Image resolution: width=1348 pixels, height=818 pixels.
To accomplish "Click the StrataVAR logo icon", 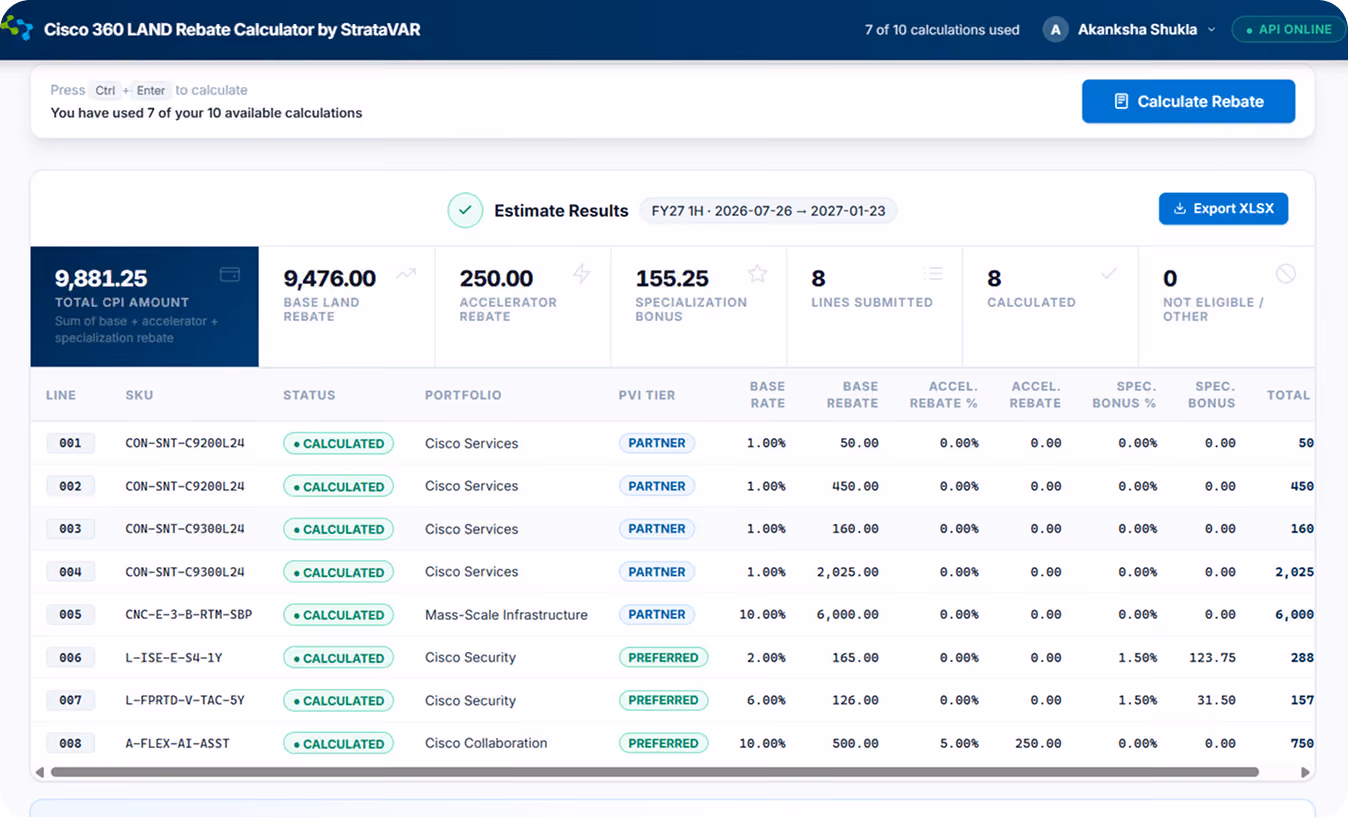I will click(17, 28).
